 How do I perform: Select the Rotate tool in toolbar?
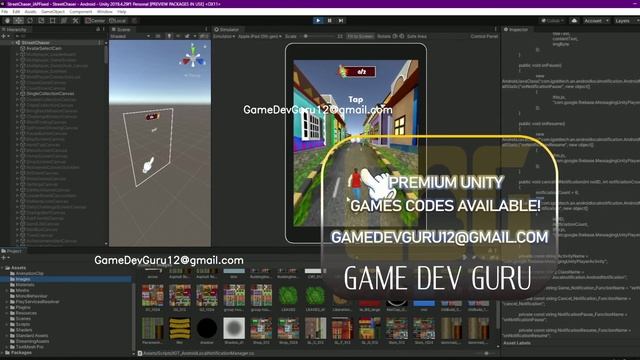30,20
